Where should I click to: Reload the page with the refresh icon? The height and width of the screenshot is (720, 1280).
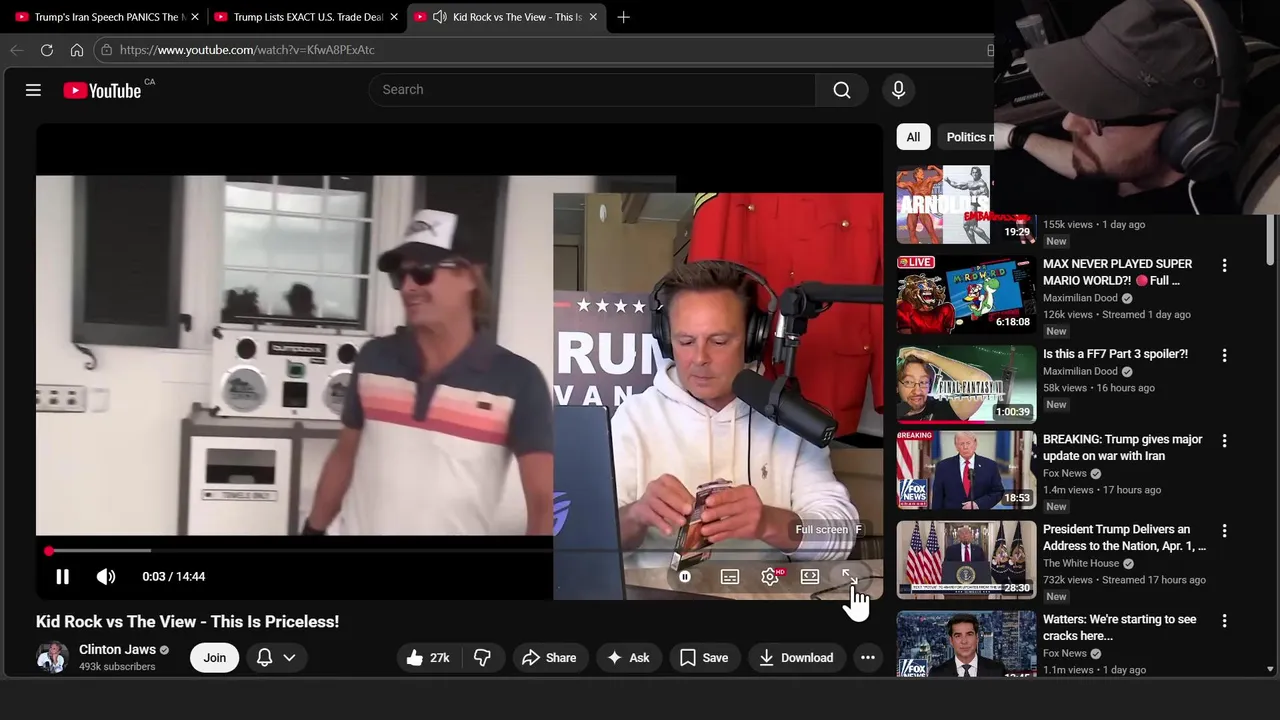(47, 50)
